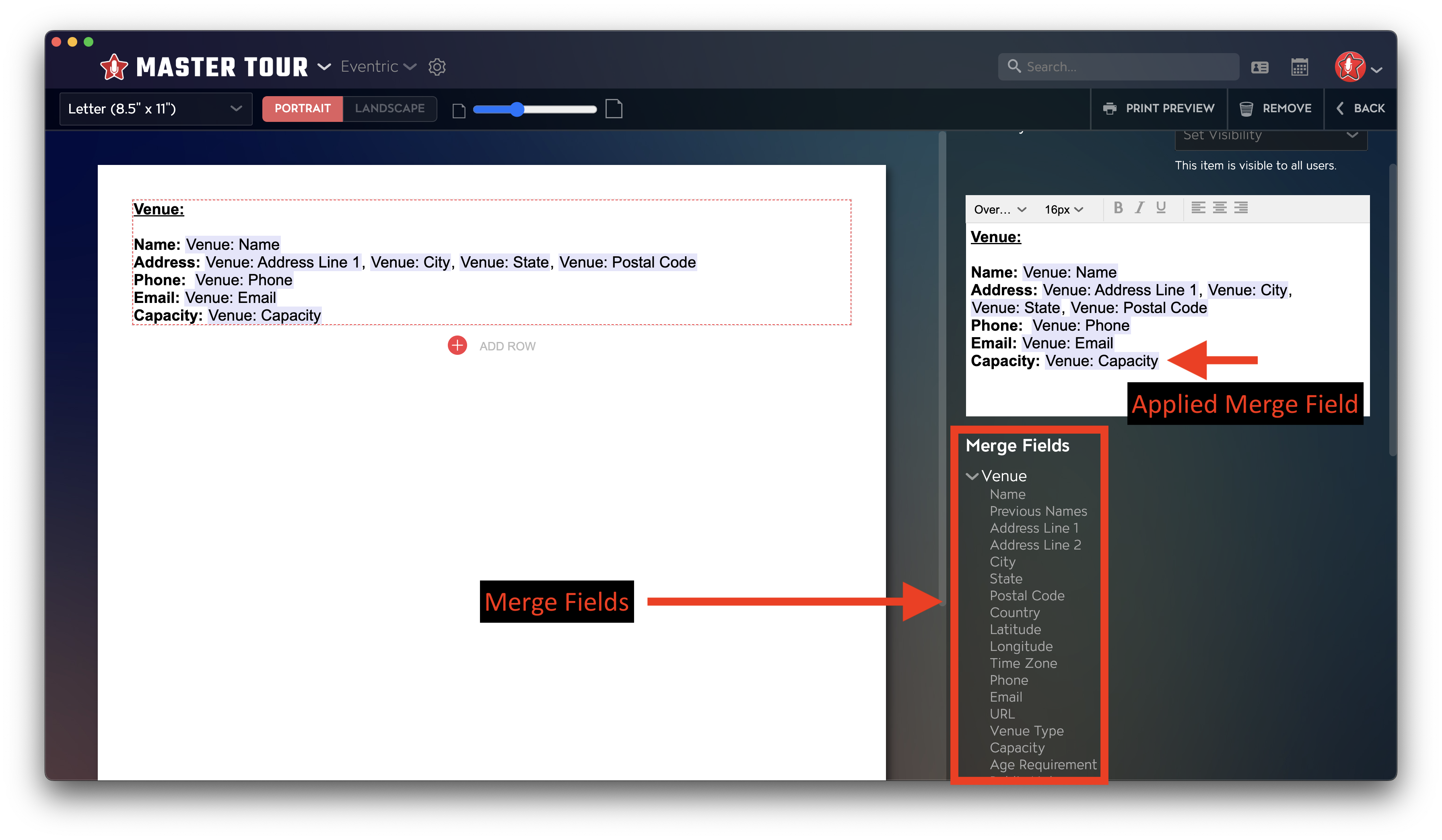Collapse the Venue merge fields group
The height and width of the screenshot is (840, 1442).
972,476
